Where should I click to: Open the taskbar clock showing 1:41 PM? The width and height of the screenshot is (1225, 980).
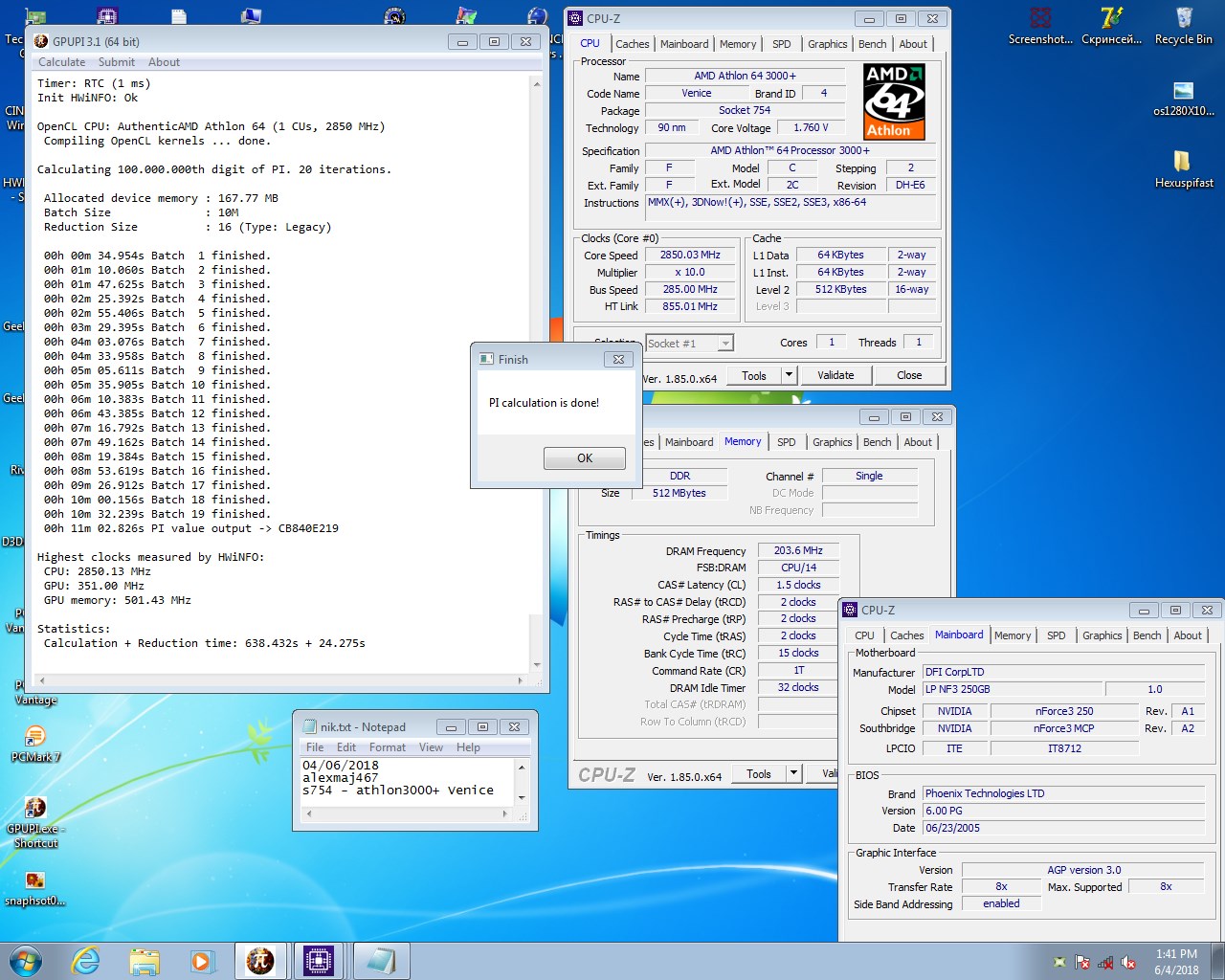pyautogui.click(x=1176, y=962)
